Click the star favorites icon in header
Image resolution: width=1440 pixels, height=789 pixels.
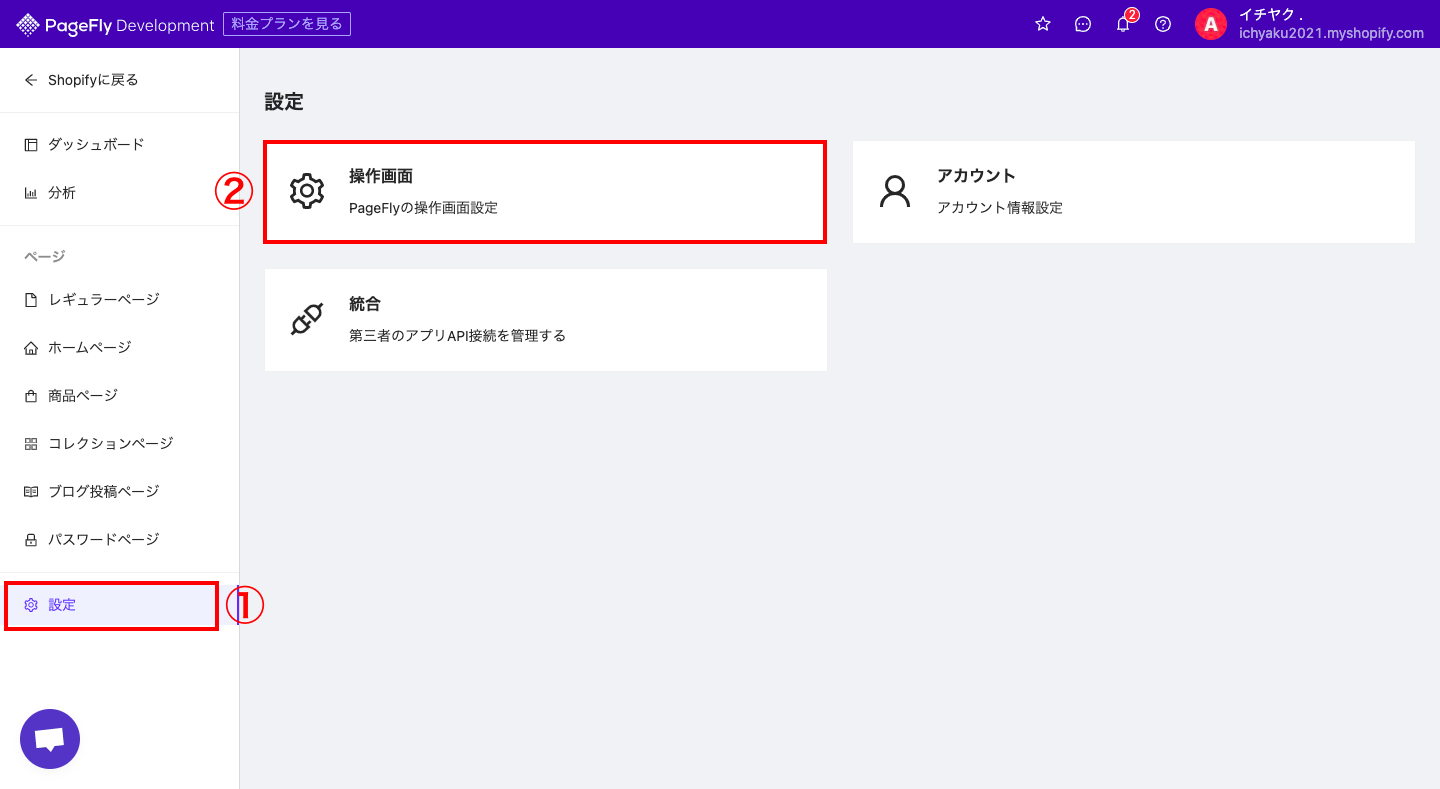pos(1043,24)
